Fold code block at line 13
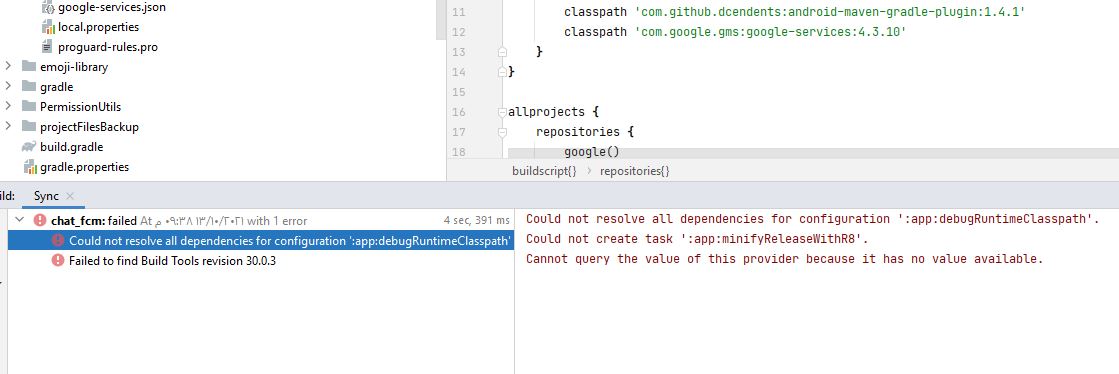 point(502,52)
